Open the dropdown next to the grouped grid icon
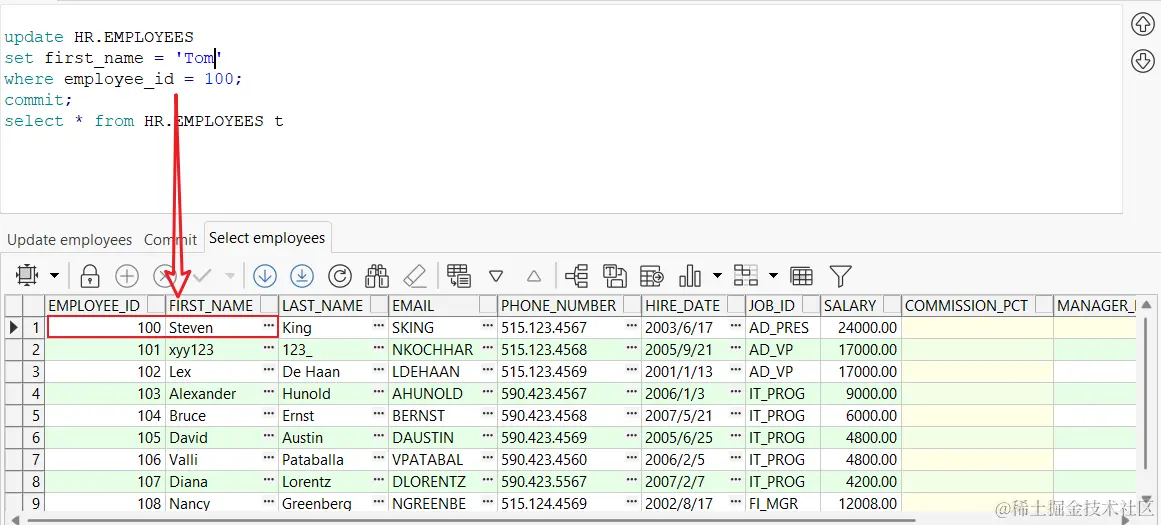Viewport: 1161px width, 525px height. [774, 276]
